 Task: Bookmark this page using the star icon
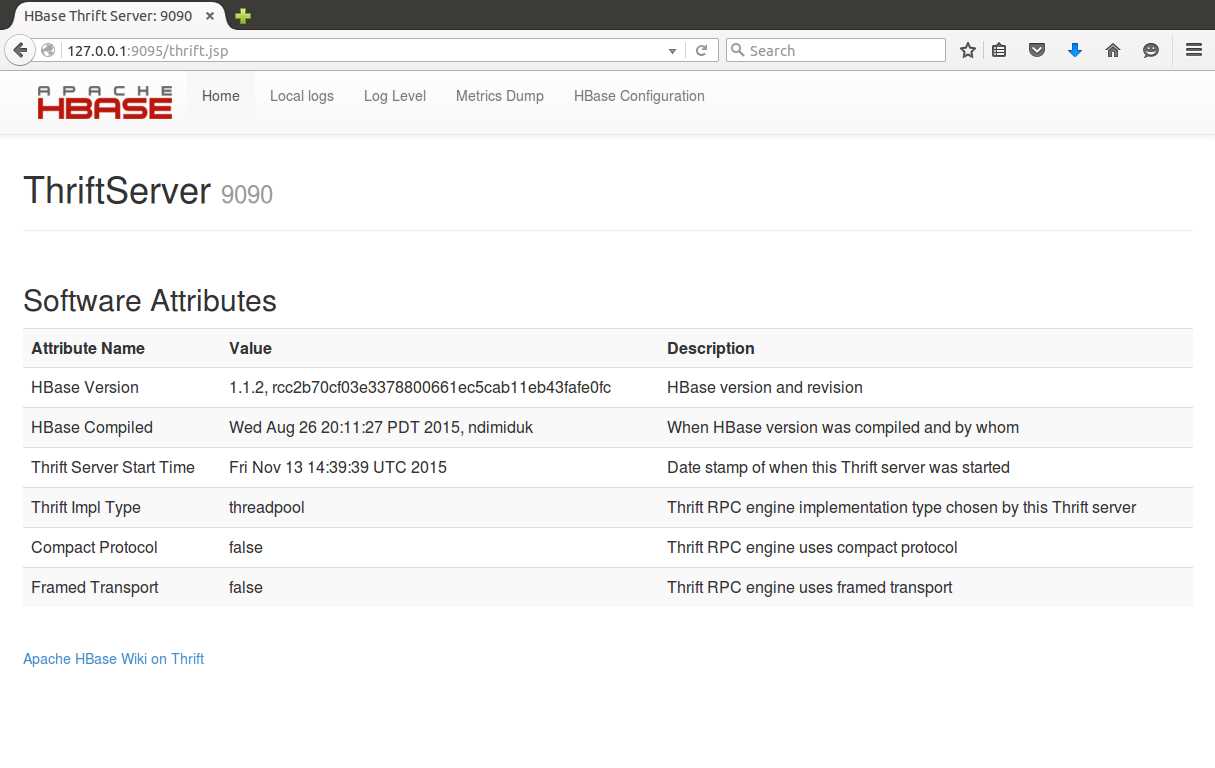[x=967, y=50]
